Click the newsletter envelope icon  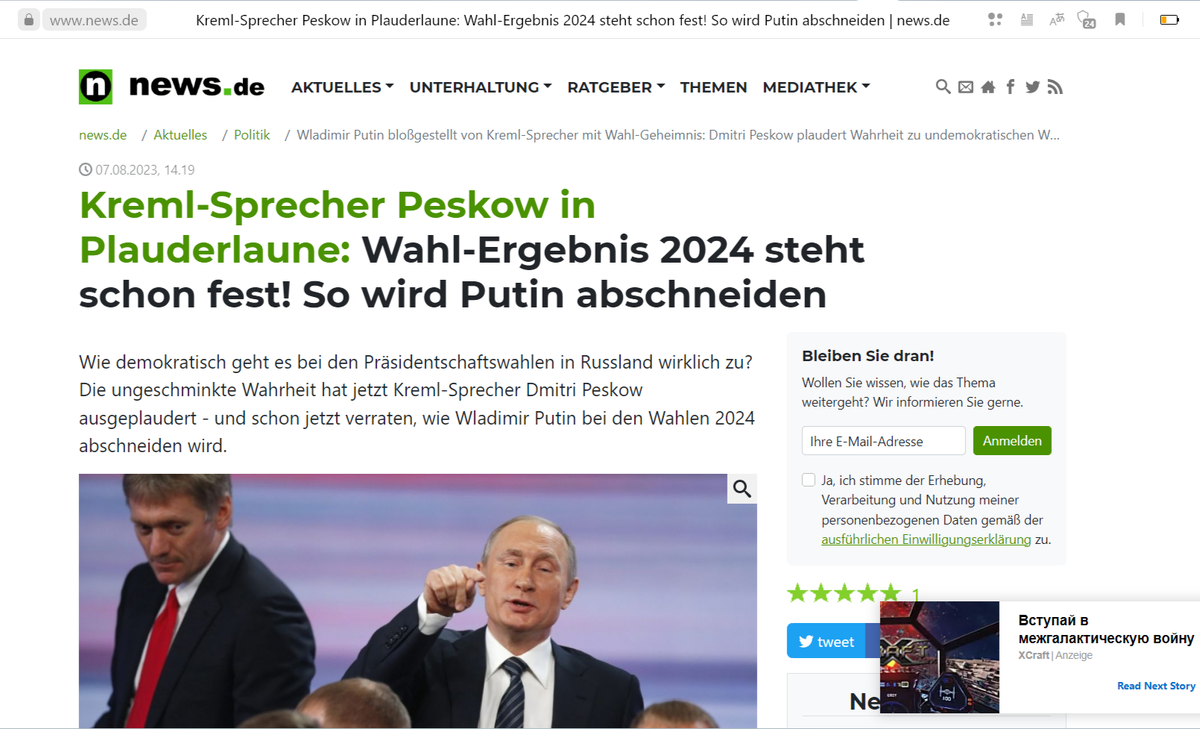click(x=965, y=87)
